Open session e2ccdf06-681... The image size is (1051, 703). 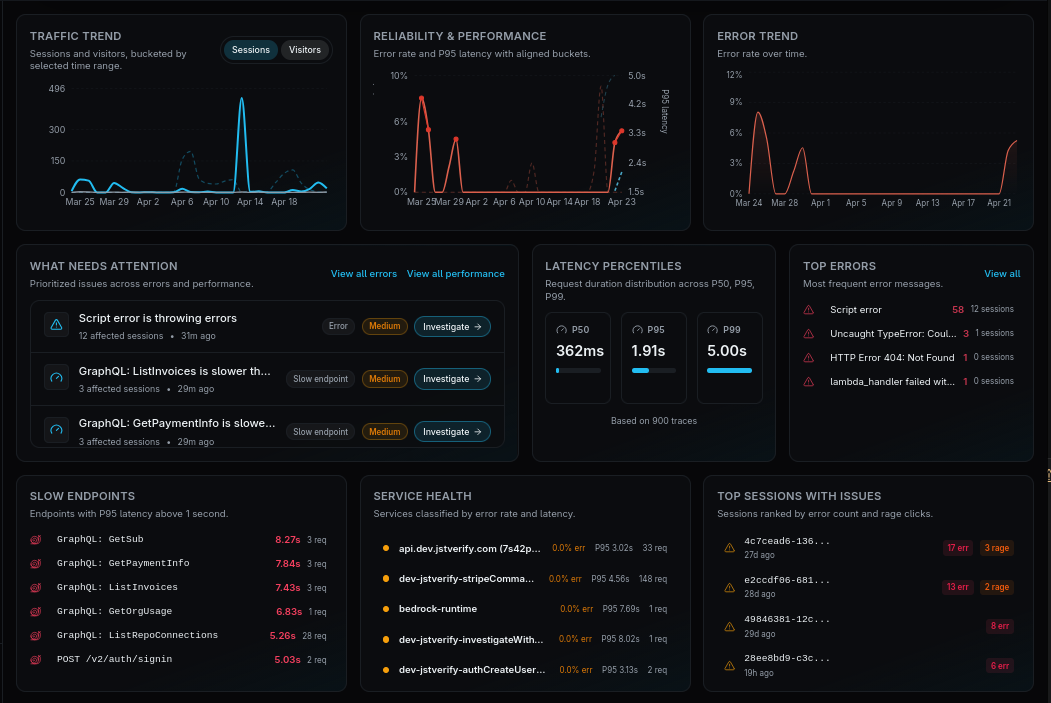pyautogui.click(x=868, y=587)
